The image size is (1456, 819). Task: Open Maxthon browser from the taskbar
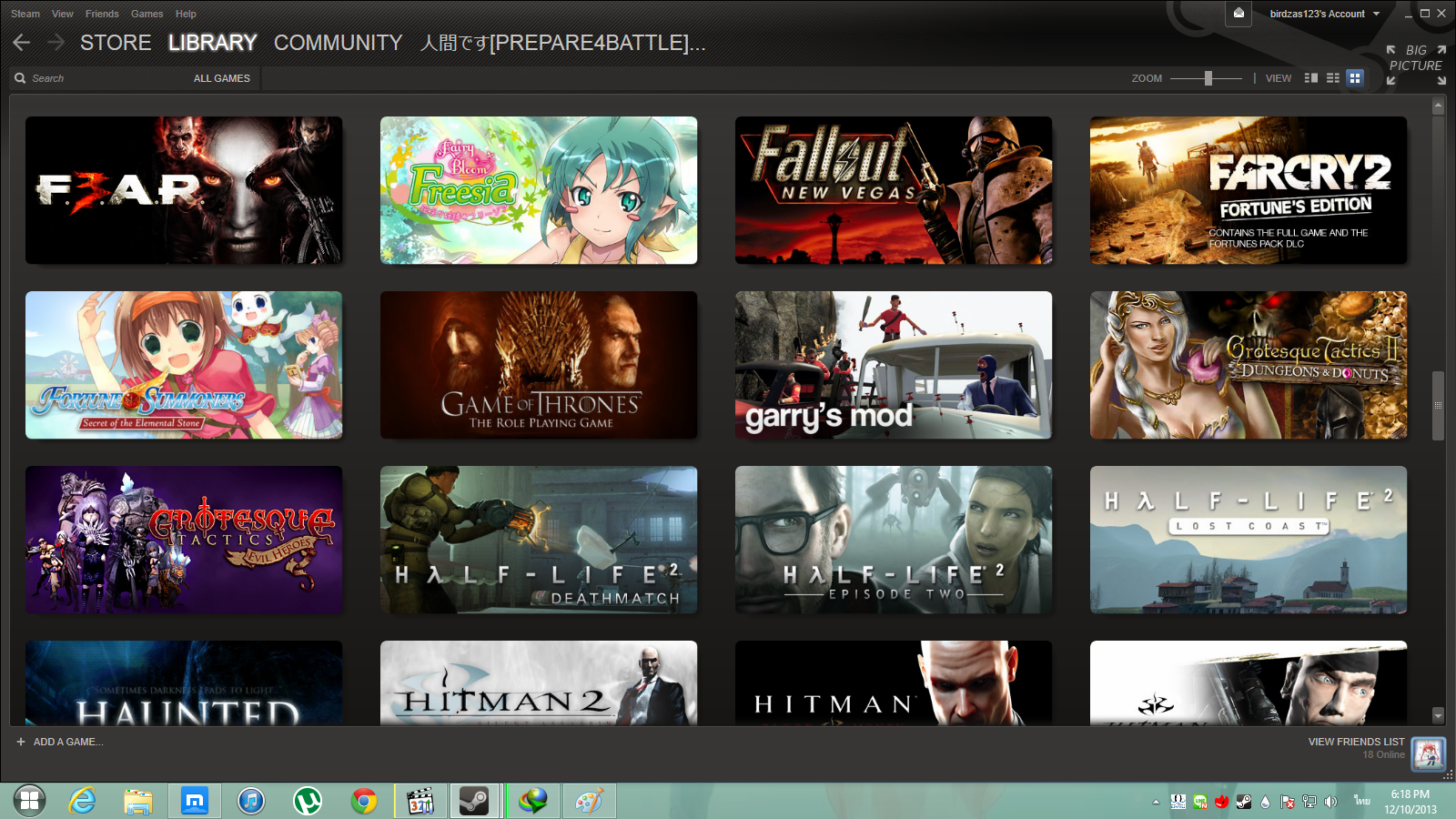tap(195, 801)
